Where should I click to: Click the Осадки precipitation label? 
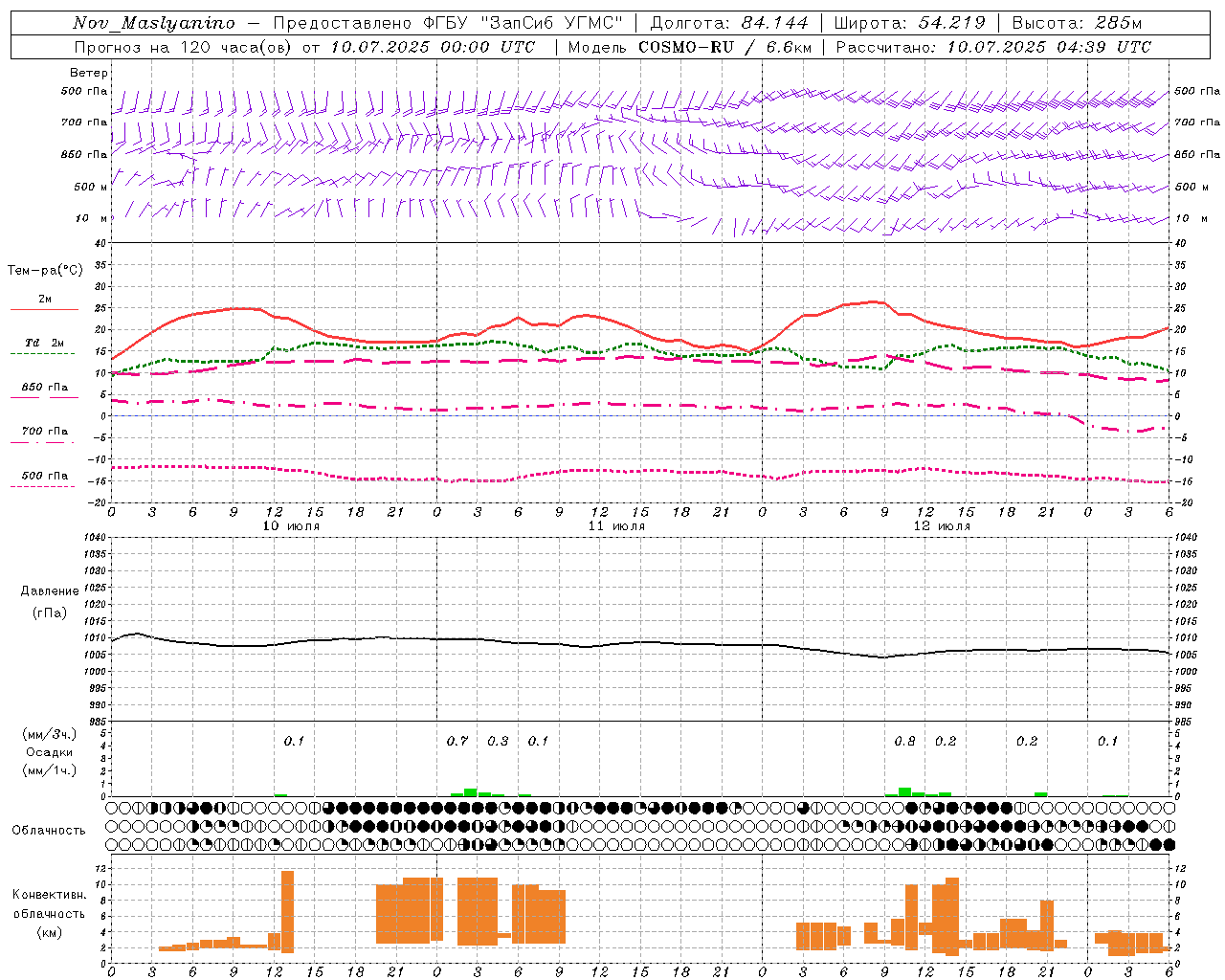(49, 753)
